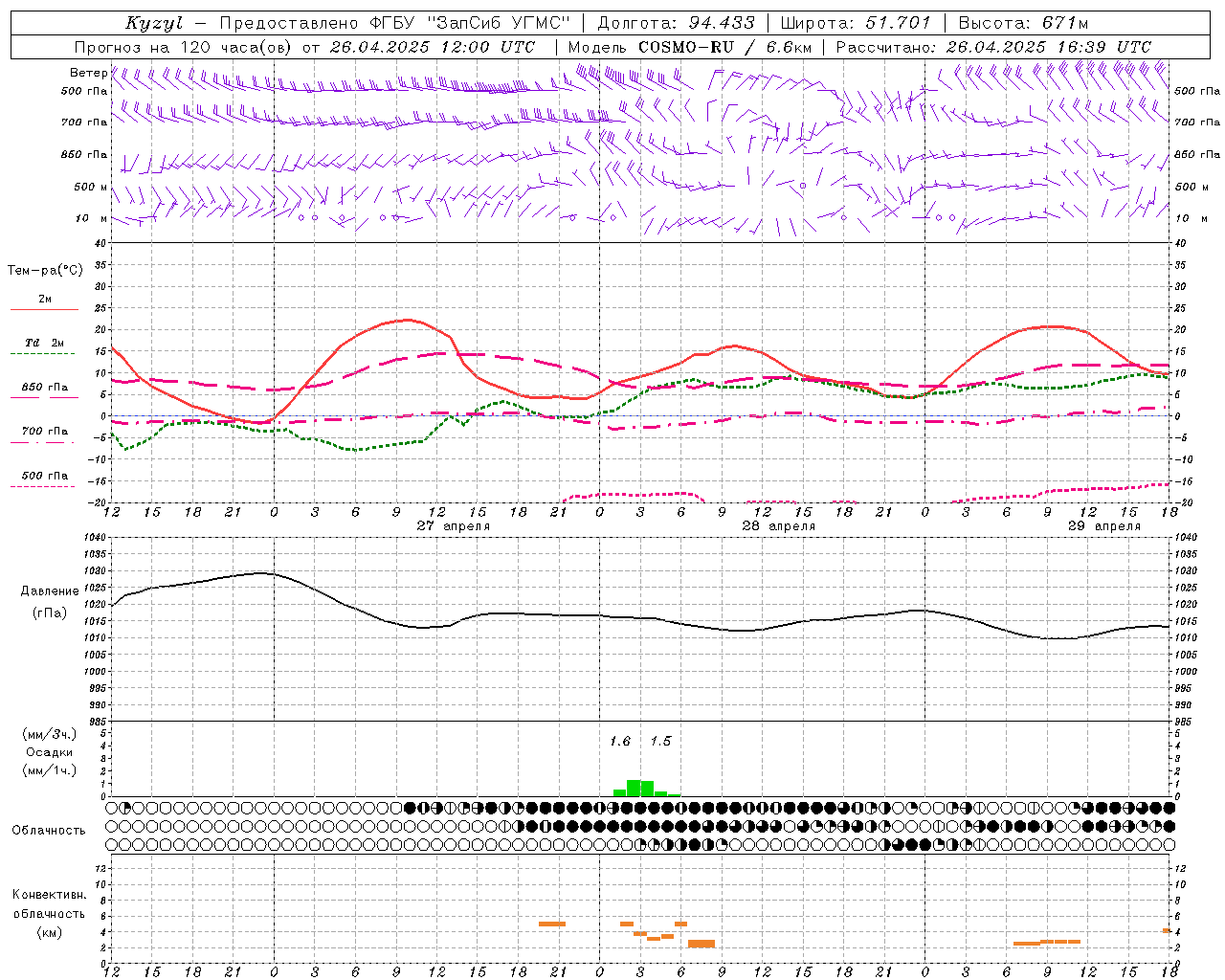Click the orange convective bar before 21h 27 апреля
Viewport: 1225px width, 980px height.
552,924
